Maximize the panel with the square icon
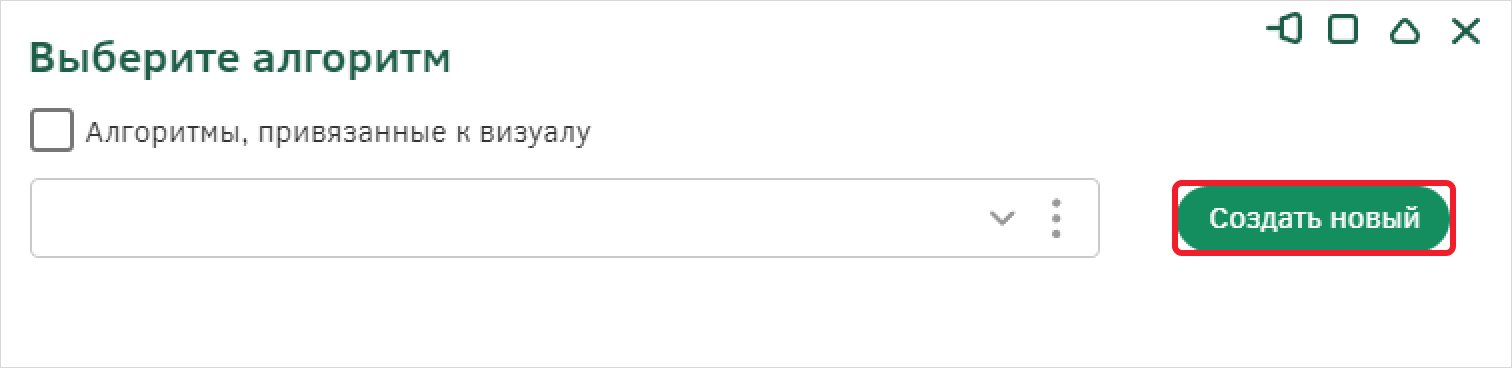The height and width of the screenshot is (368, 1512). [1343, 30]
